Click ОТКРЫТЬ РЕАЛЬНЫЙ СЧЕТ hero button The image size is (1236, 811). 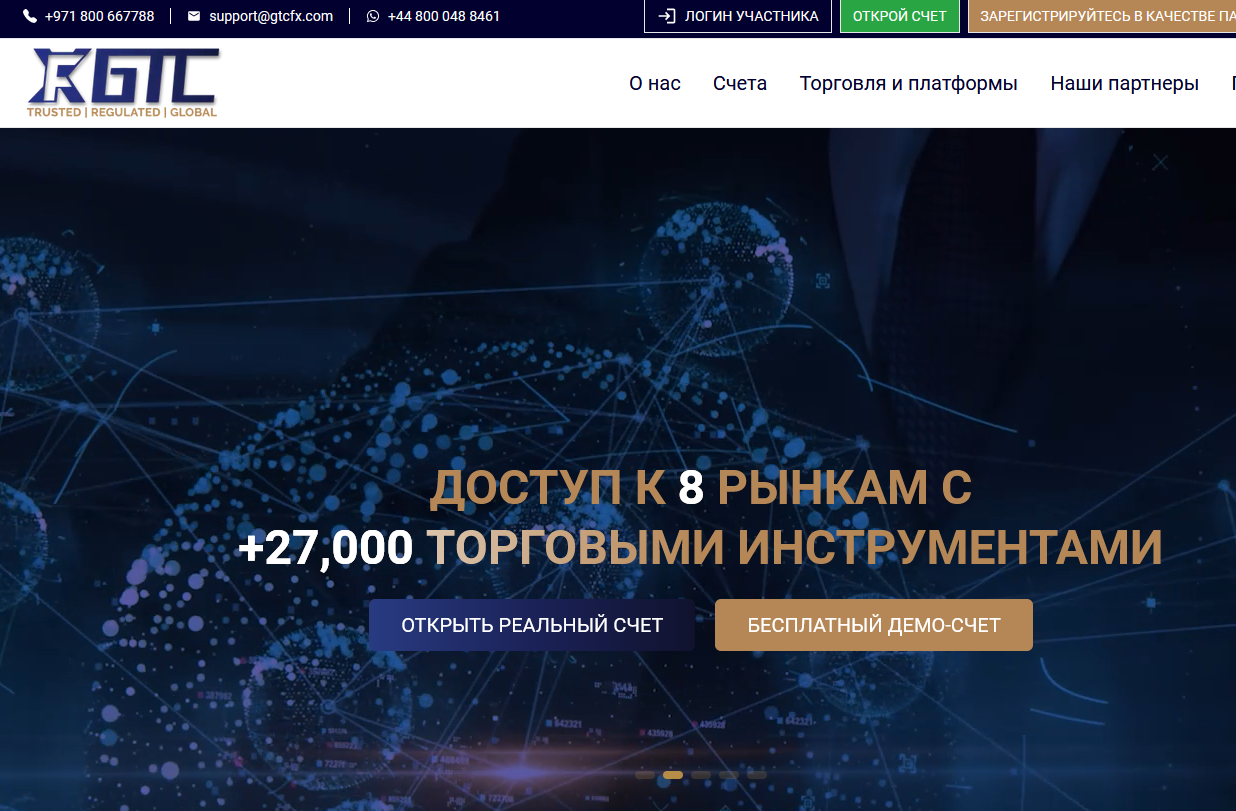pos(532,625)
